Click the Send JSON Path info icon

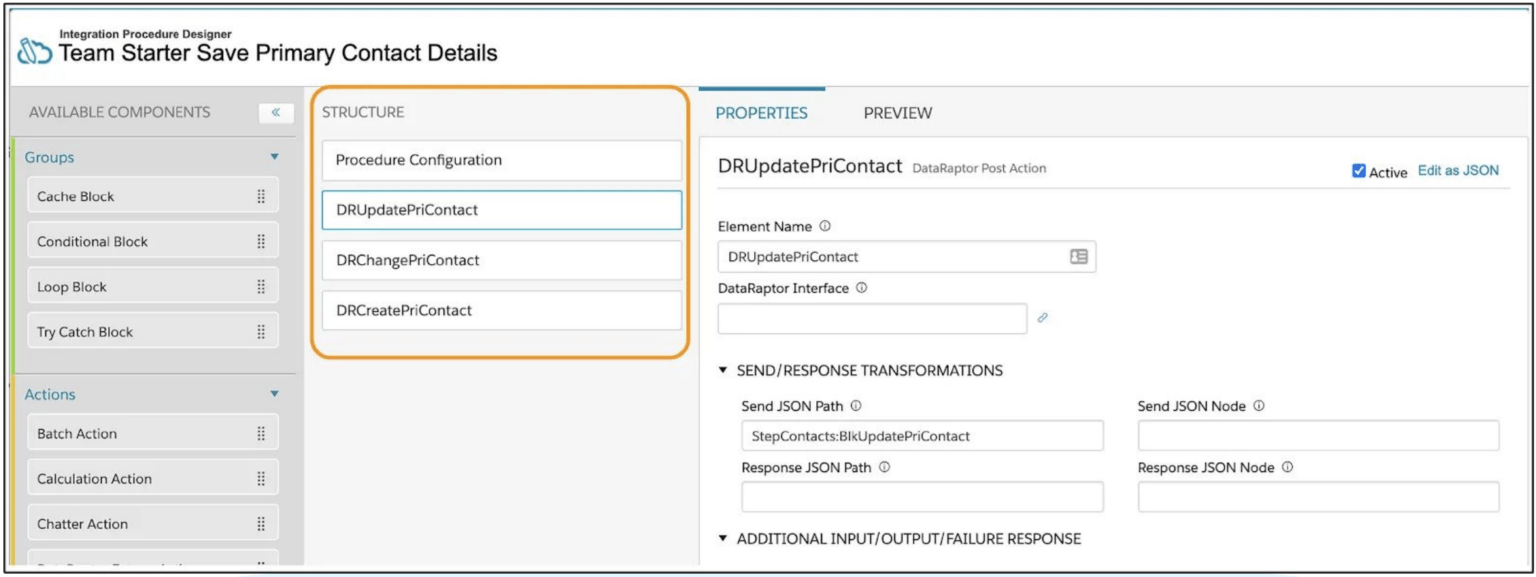[855, 406]
